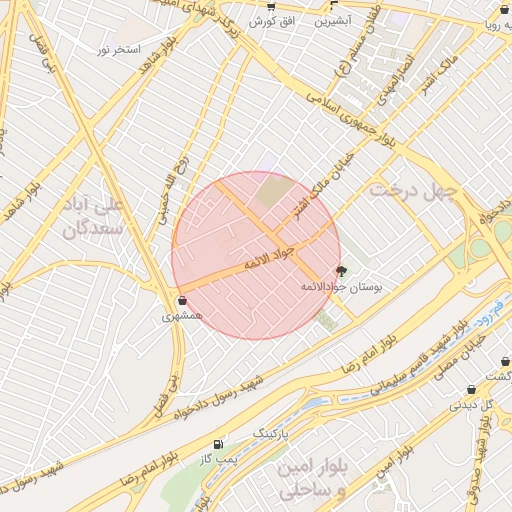Click the پمپ گاز fuel pump icon

tap(218, 444)
